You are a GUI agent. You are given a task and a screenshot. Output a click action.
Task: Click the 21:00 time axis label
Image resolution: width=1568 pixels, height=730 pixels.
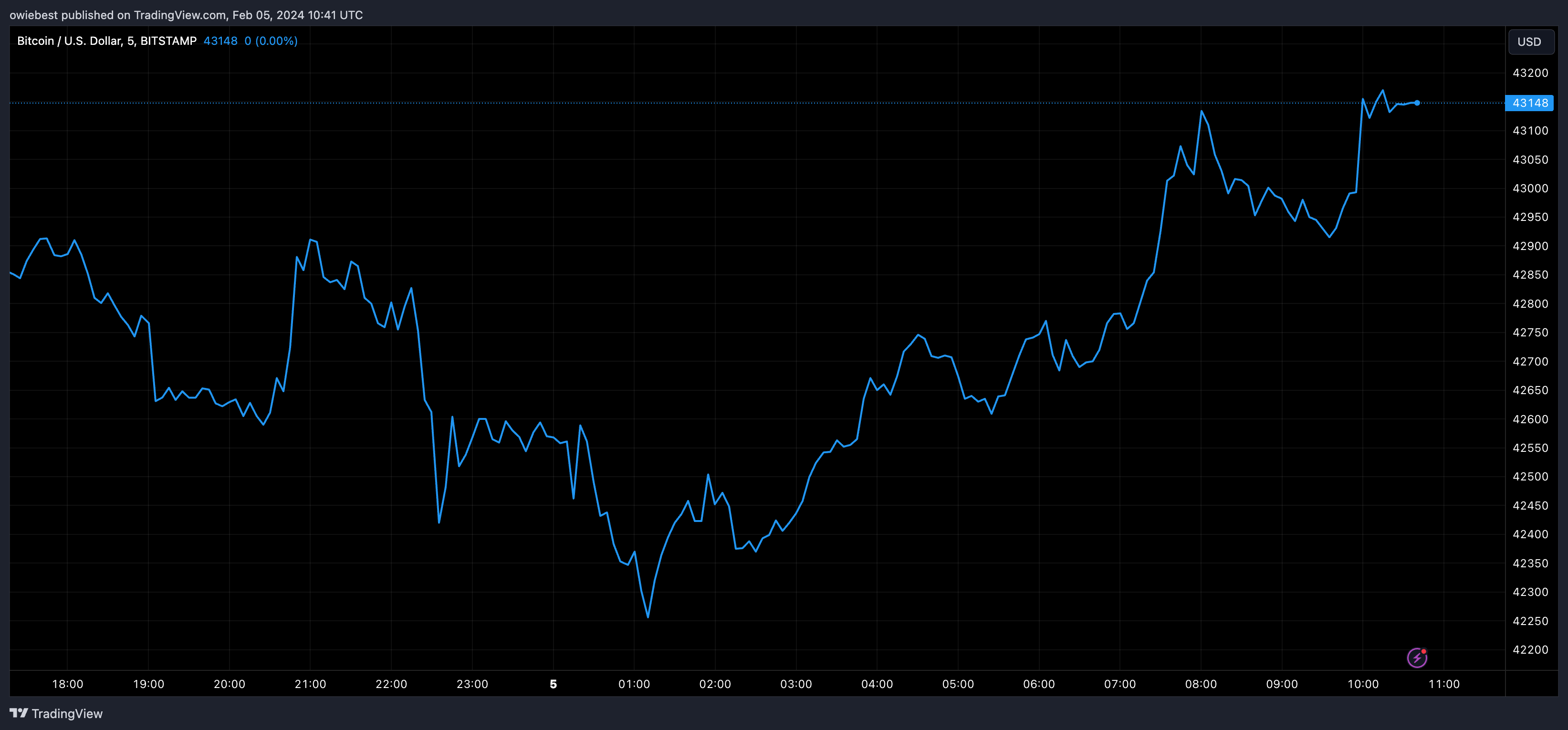pyautogui.click(x=311, y=684)
